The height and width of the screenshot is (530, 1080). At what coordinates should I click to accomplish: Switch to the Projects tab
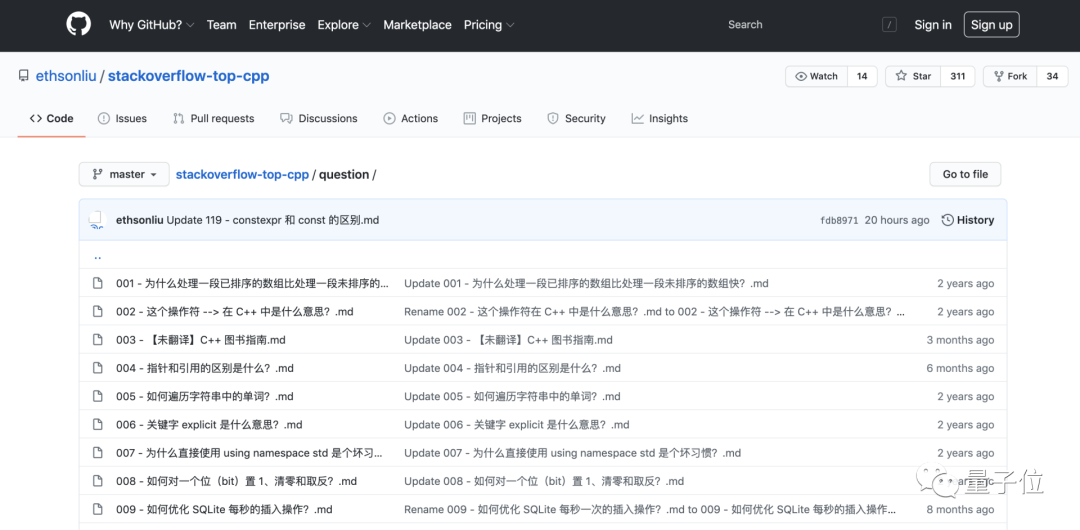pos(493,119)
